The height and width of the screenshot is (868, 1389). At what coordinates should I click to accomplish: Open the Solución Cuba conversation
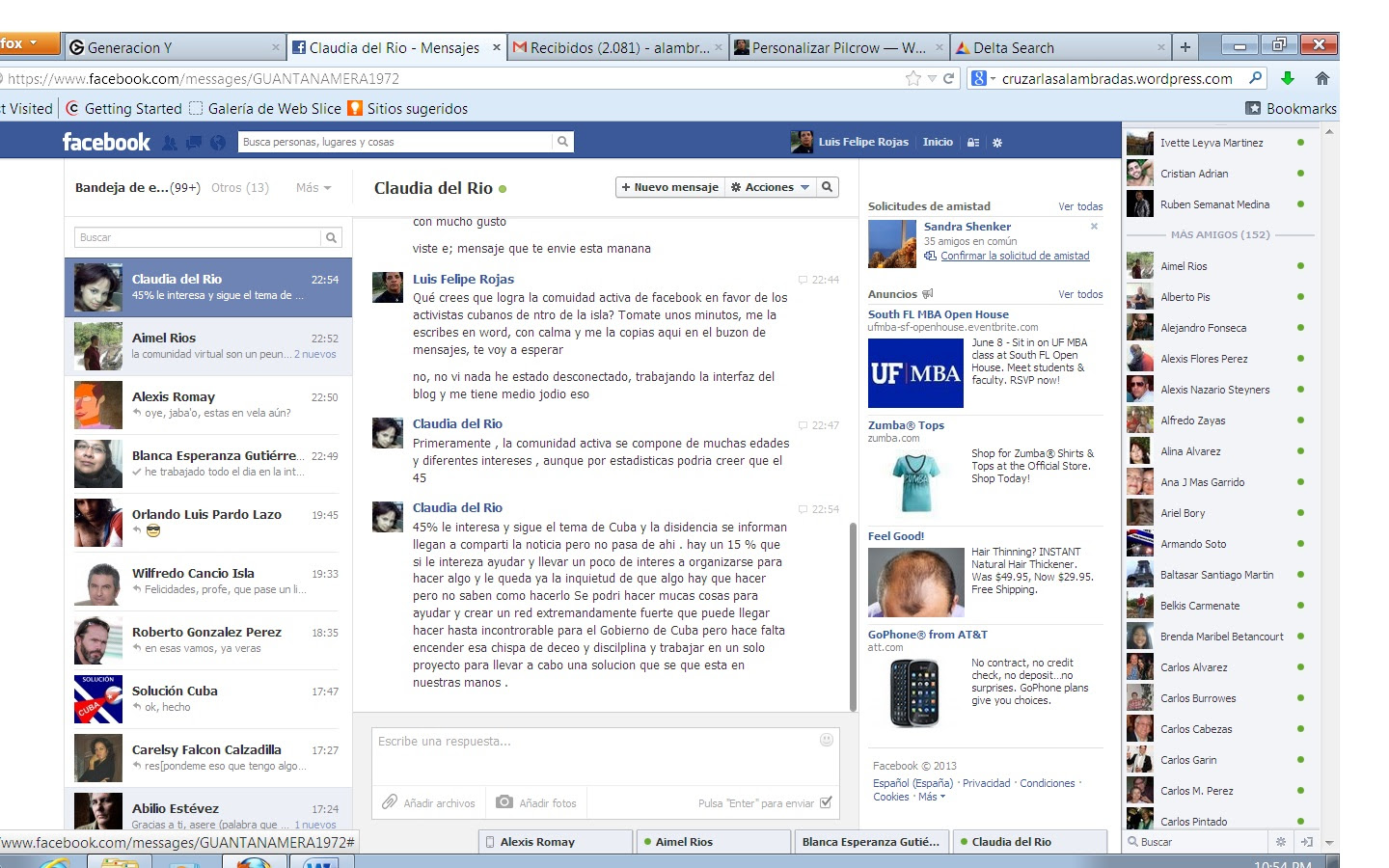click(x=208, y=698)
